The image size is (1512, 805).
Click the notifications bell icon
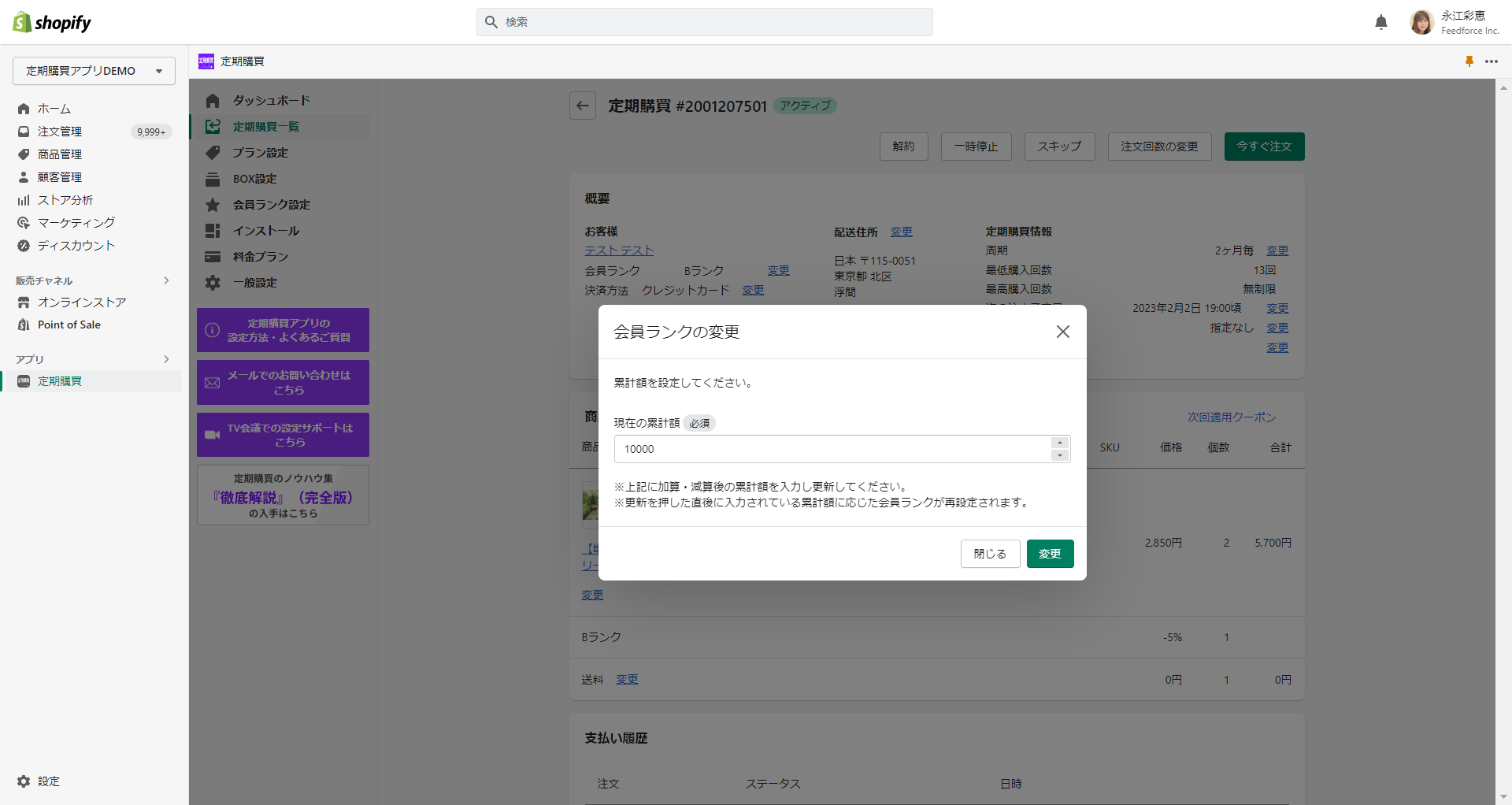(x=1381, y=22)
